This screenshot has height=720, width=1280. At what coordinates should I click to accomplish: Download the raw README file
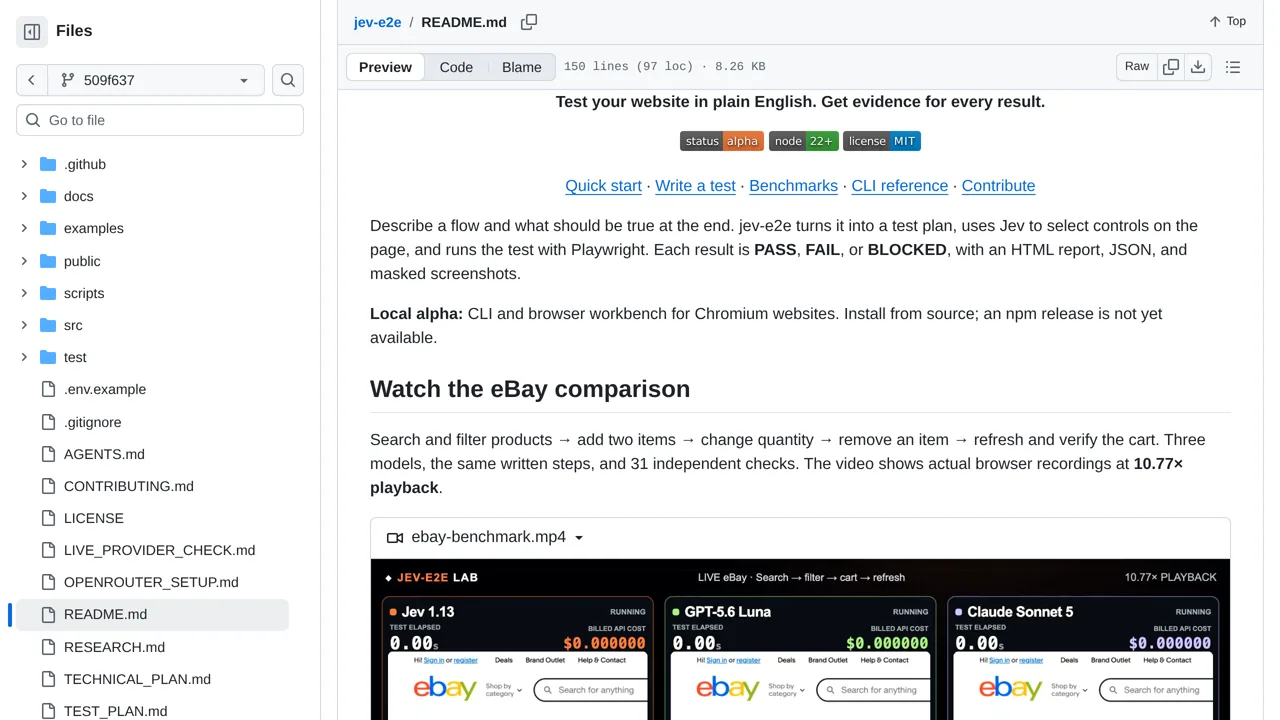pyautogui.click(x=1198, y=67)
